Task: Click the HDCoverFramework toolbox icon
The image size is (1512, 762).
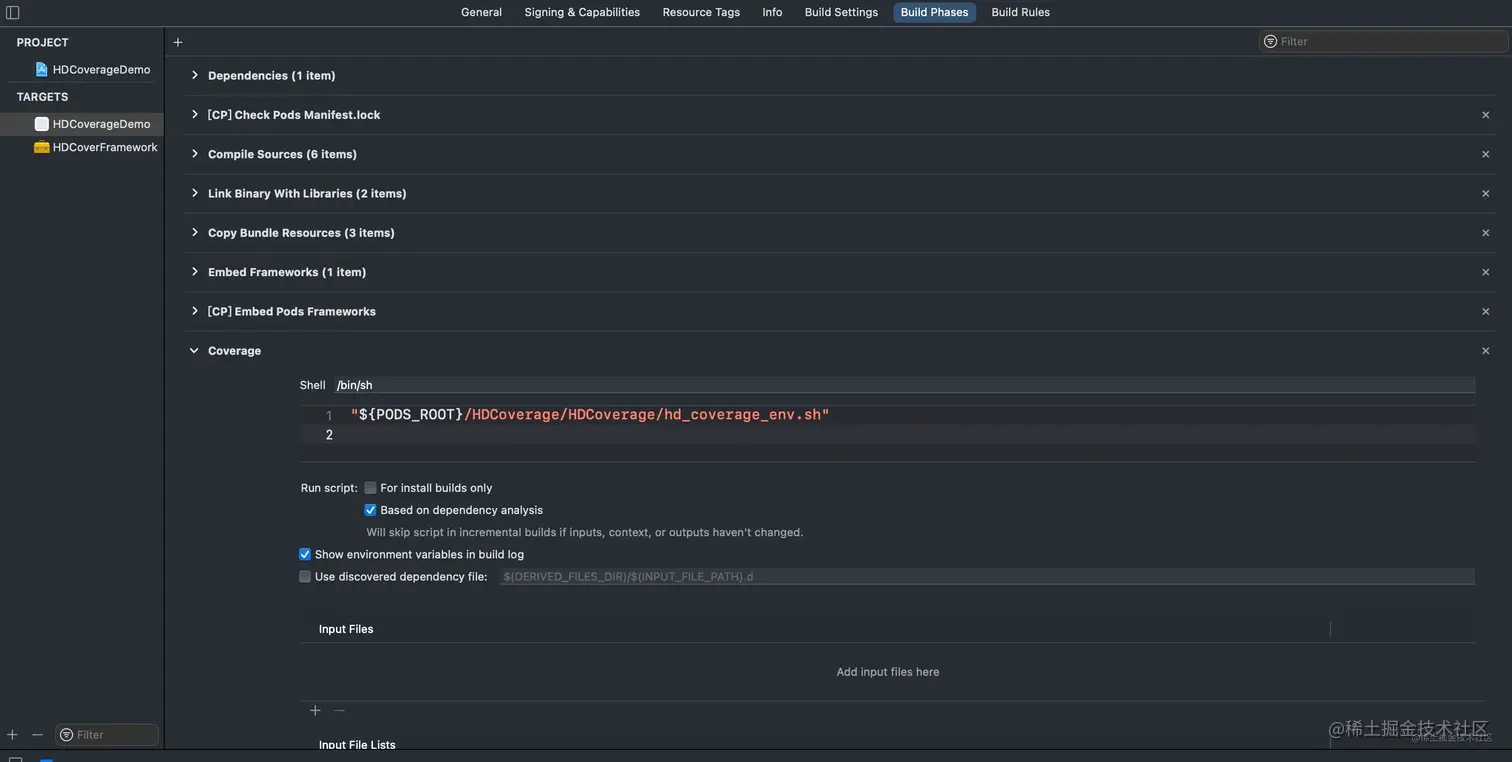Action: pyautogui.click(x=41, y=147)
